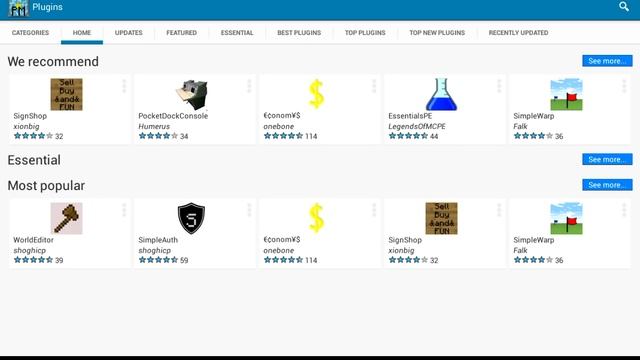Click star rating of SimpleAuth (59)
Screen dimensions: 640x360
(x=158, y=260)
